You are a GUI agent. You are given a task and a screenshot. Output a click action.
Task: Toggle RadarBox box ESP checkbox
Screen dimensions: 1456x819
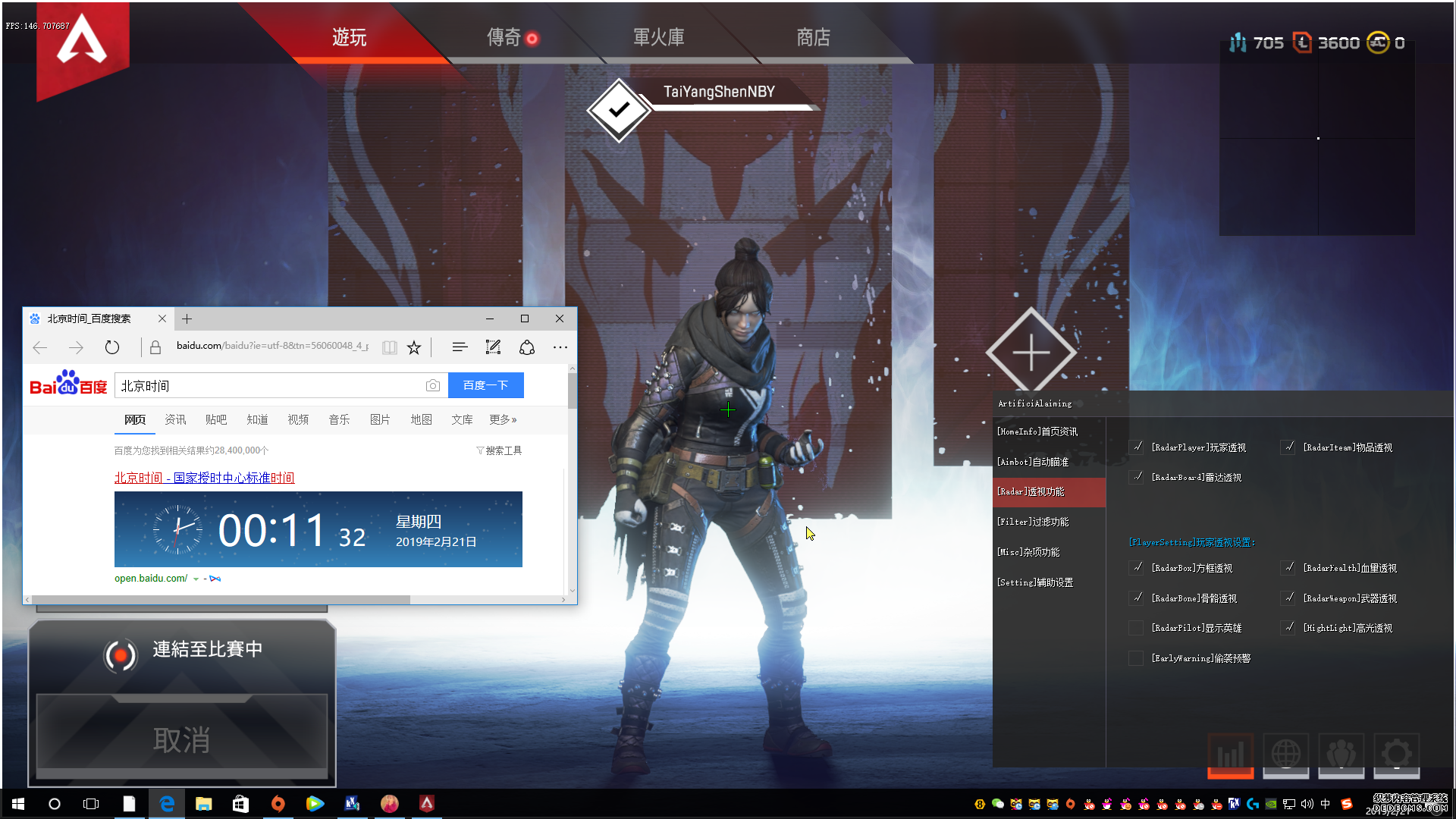(x=1137, y=567)
